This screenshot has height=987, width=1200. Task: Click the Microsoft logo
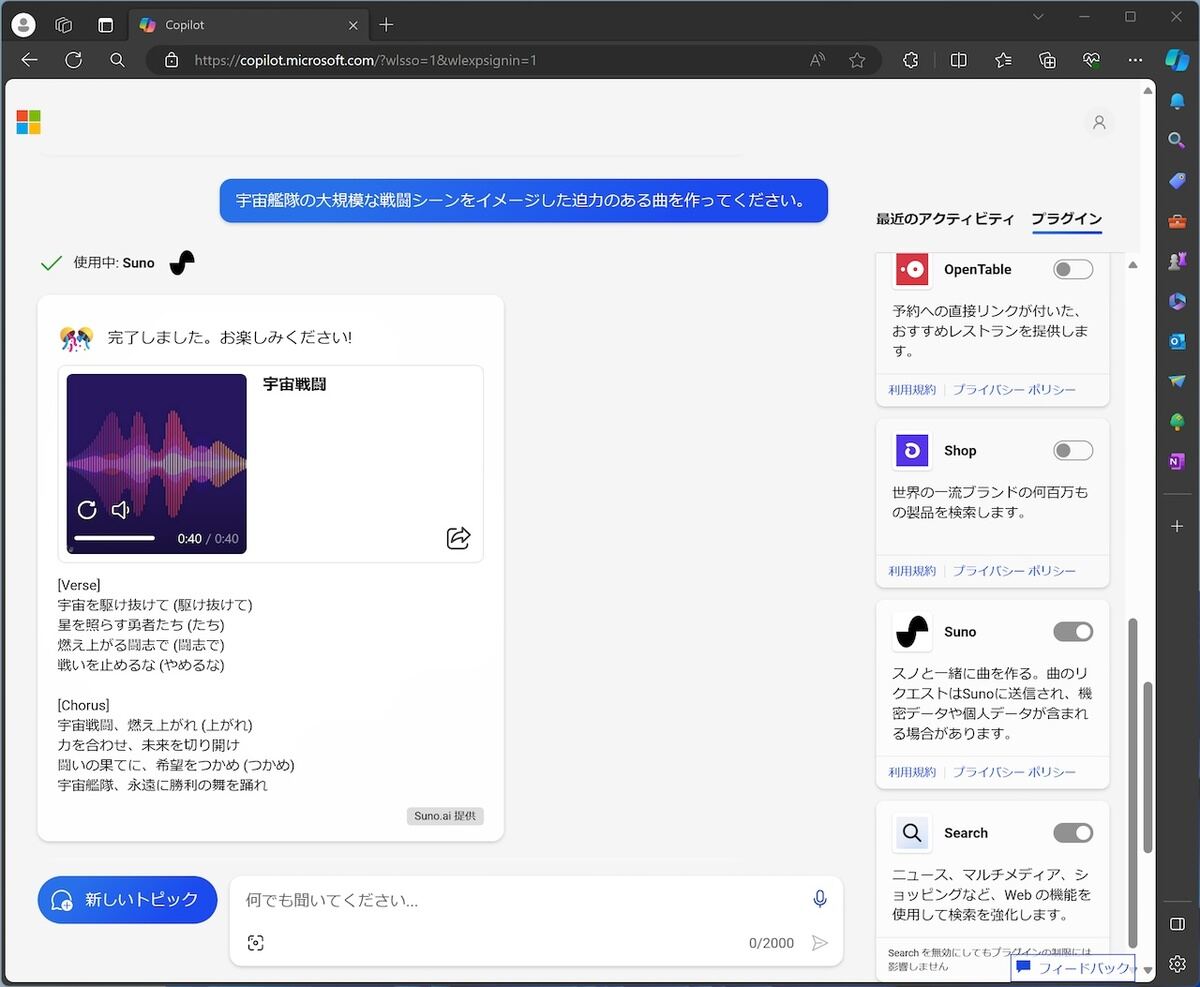coord(28,122)
